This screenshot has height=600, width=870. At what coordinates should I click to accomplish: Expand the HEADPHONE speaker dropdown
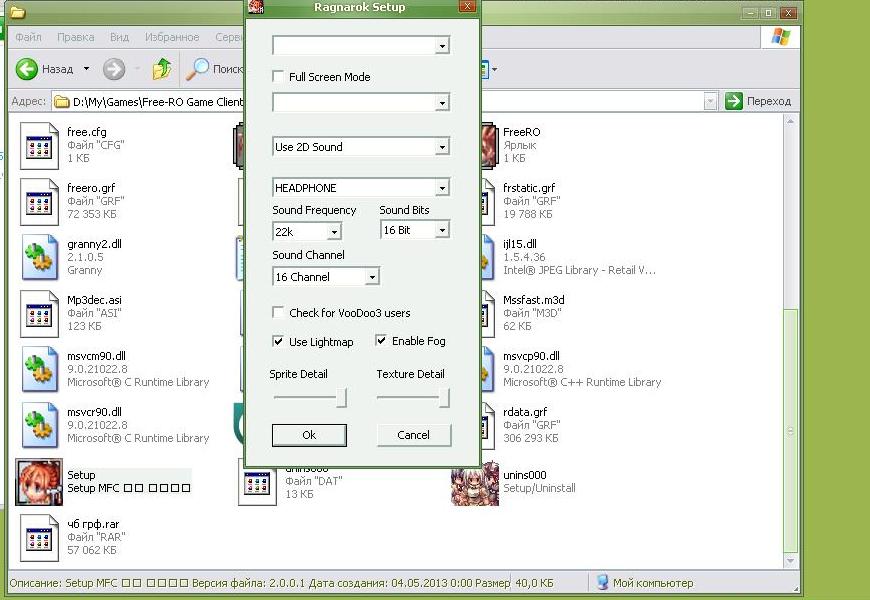[x=442, y=188]
